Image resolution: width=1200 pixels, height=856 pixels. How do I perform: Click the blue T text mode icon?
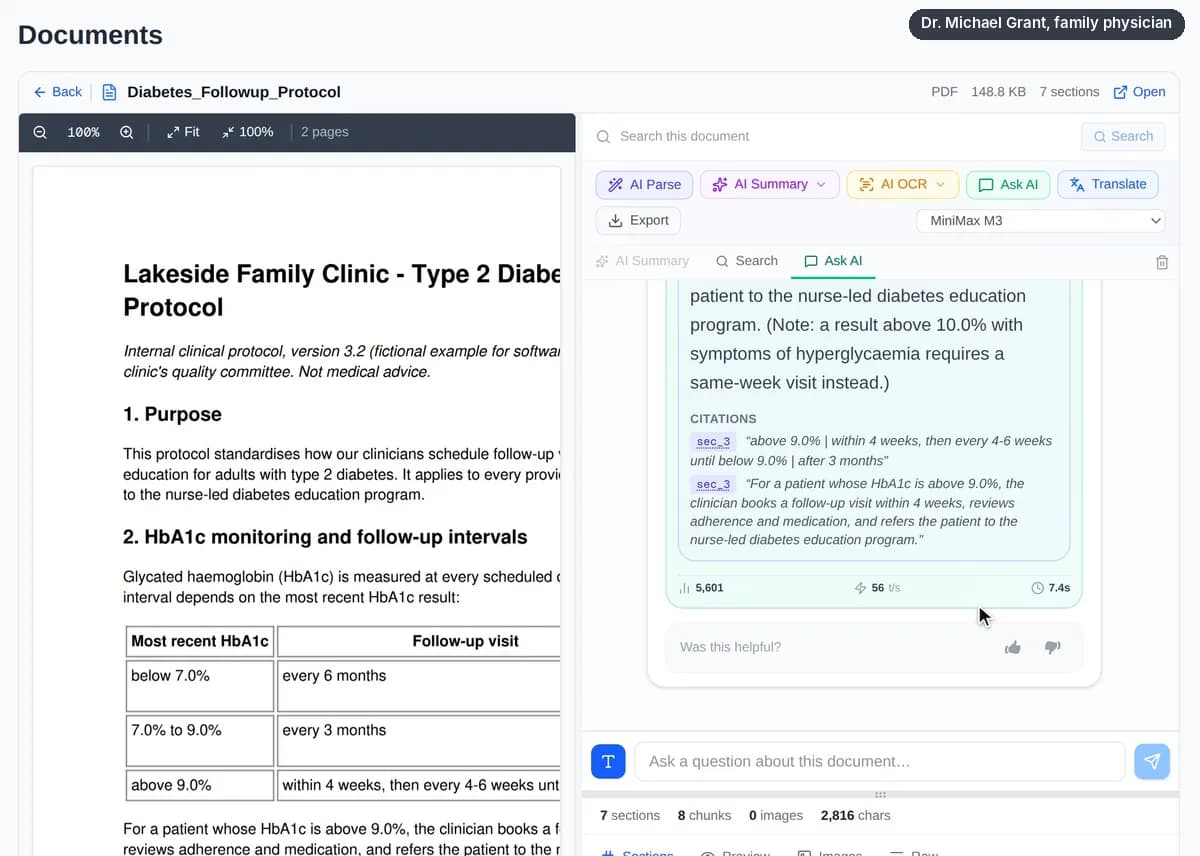pyautogui.click(x=608, y=761)
